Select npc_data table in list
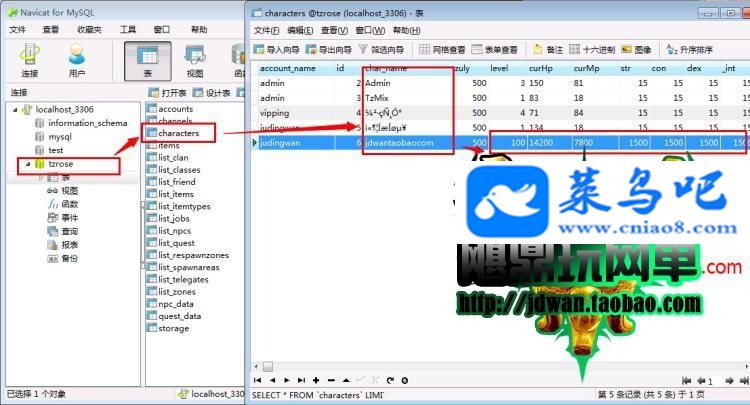The height and width of the screenshot is (405, 750). pos(176,304)
